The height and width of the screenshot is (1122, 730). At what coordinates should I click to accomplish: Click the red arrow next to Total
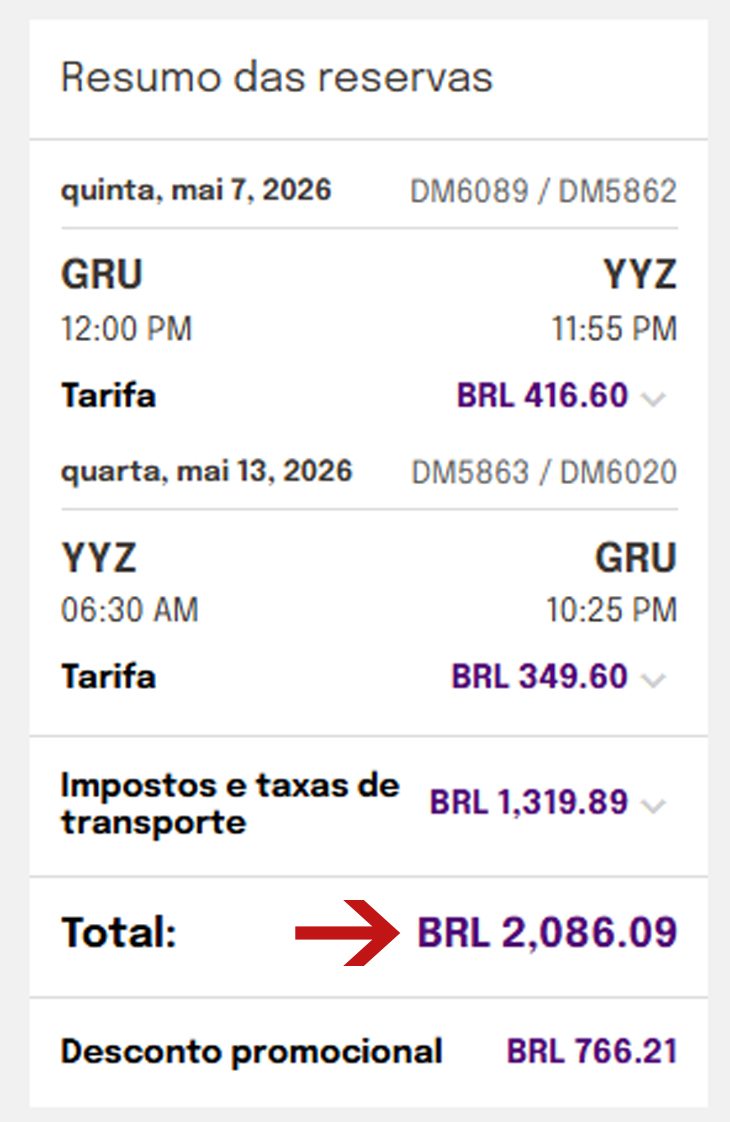tap(347, 932)
